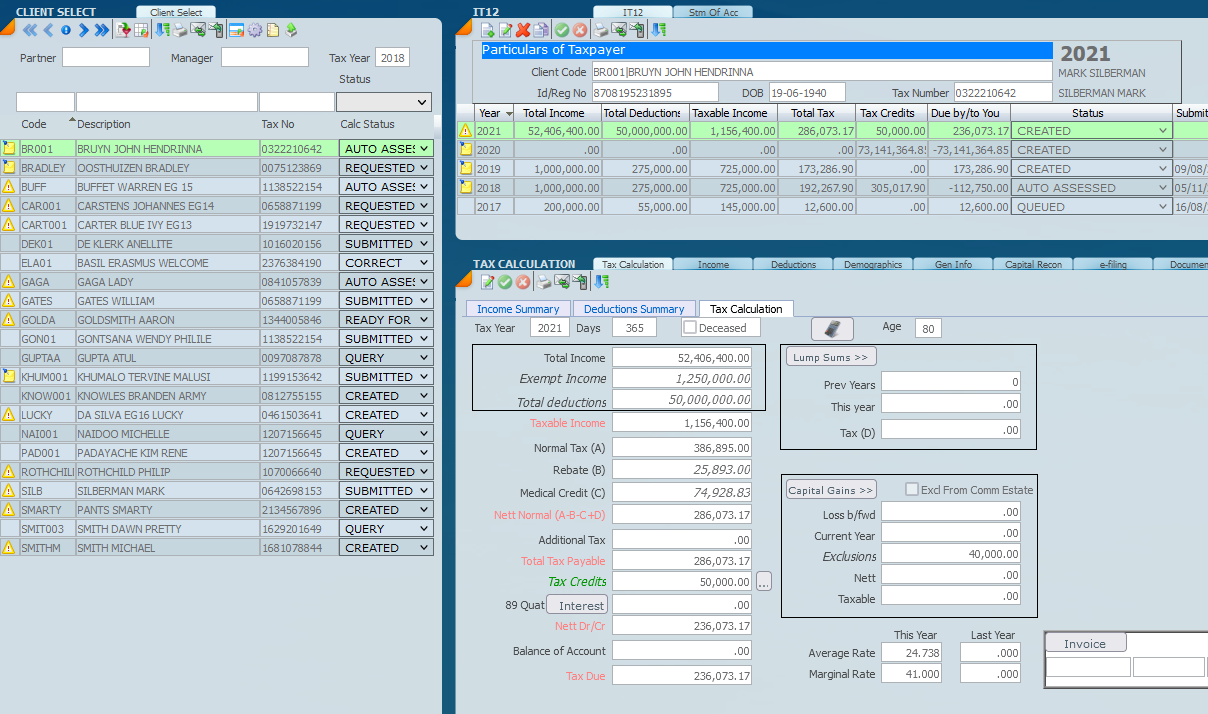
Task: Expand Calc Status dropdown for BRADLEY row
Action: point(424,168)
